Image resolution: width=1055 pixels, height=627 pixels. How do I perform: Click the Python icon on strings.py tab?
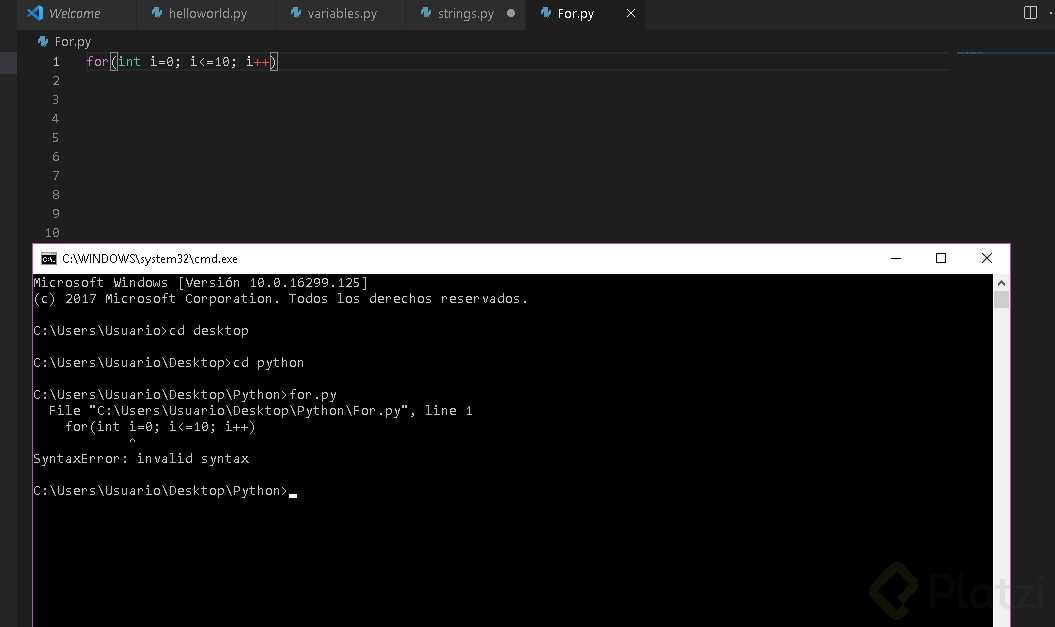426,13
